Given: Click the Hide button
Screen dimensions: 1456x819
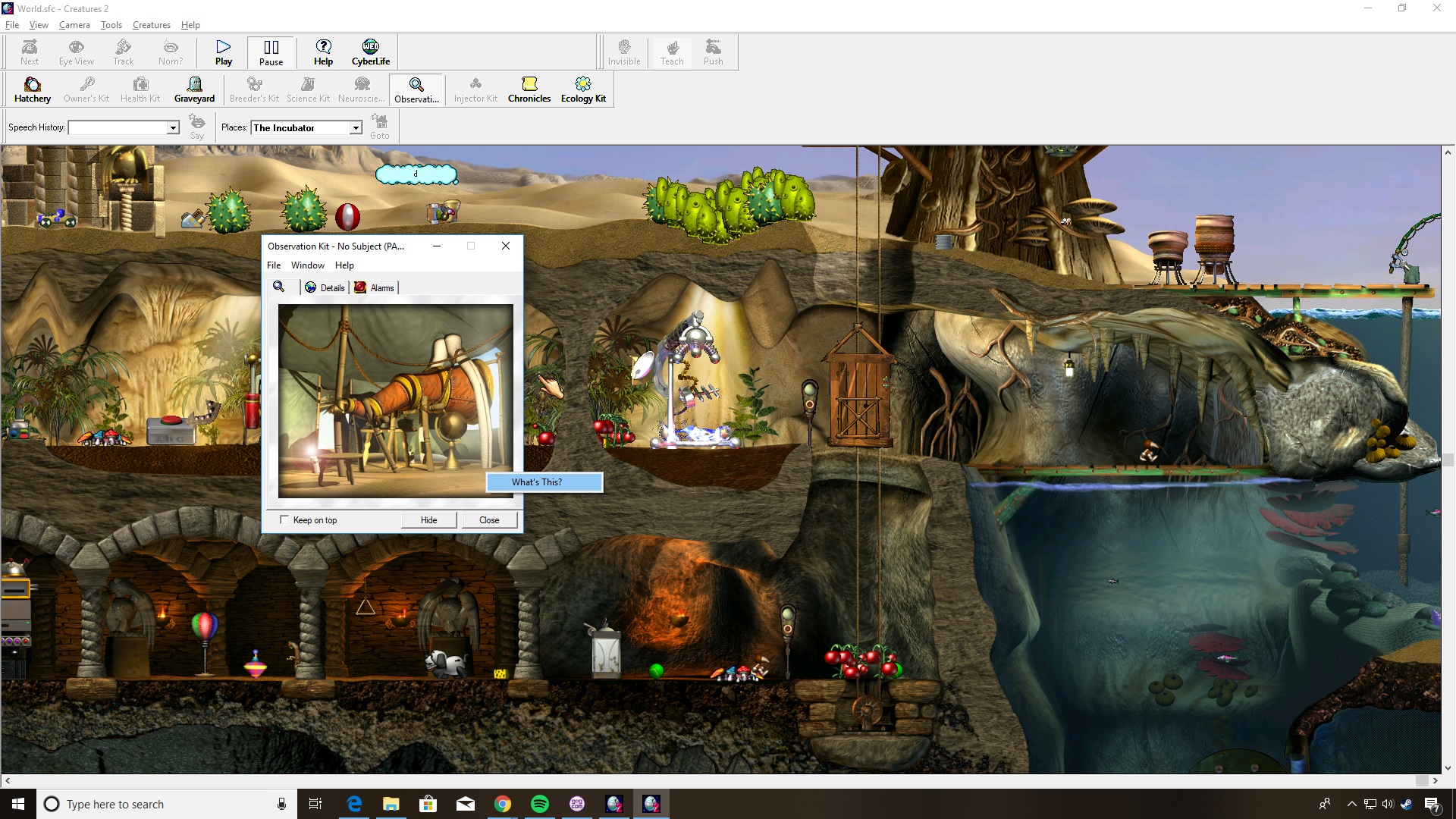Looking at the screenshot, I should 429,519.
